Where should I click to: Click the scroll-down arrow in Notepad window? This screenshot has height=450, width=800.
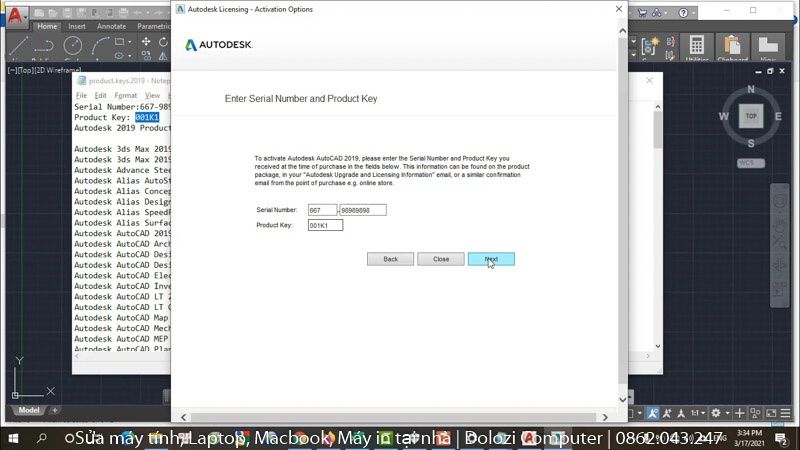pyautogui.click(x=658, y=346)
